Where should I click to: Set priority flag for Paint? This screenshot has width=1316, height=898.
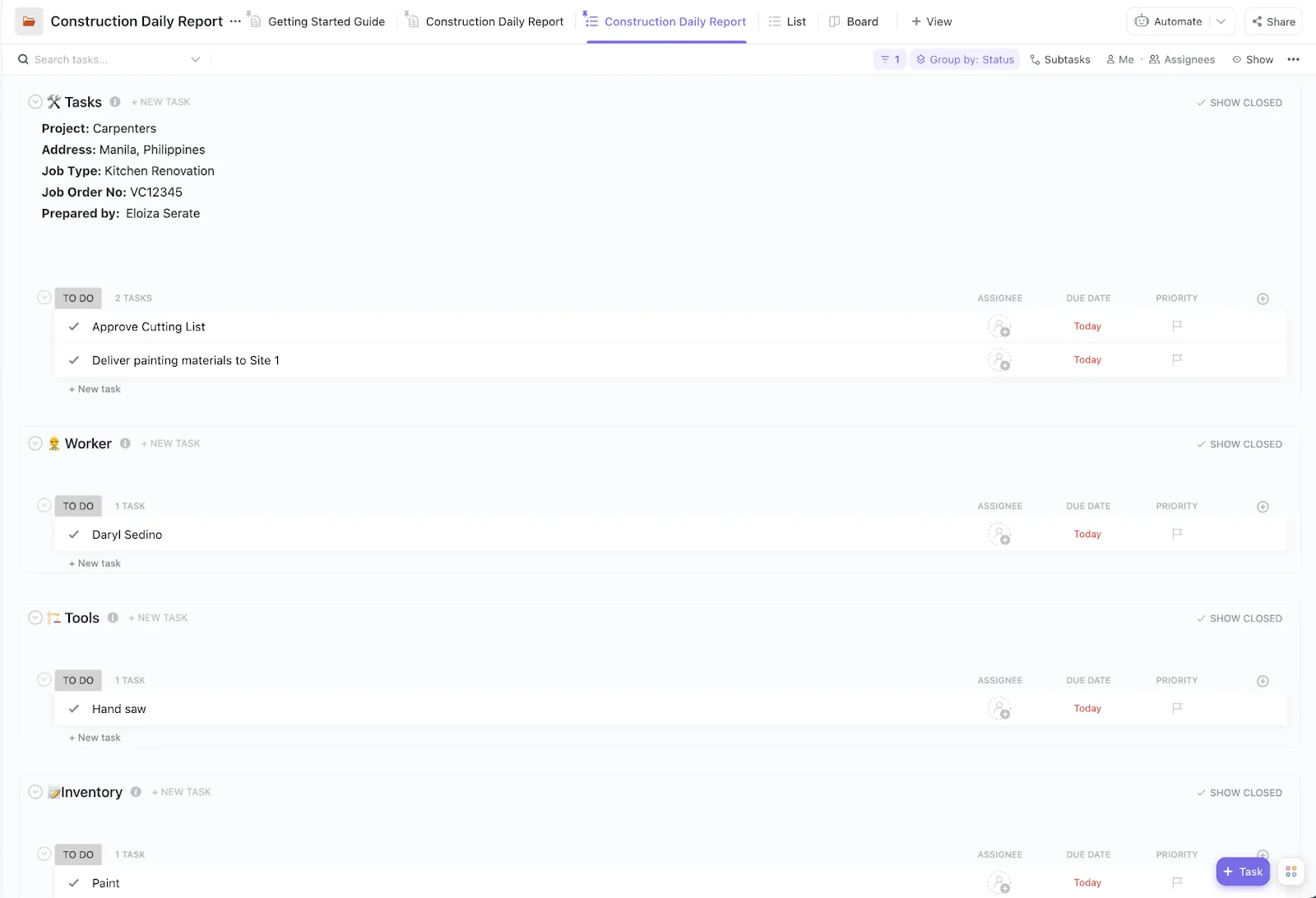tap(1177, 882)
